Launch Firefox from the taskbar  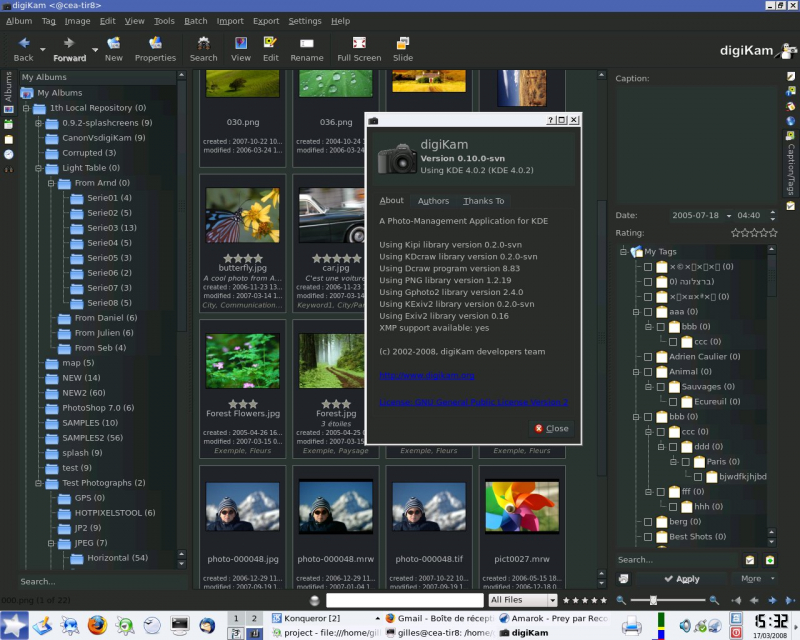[97, 626]
